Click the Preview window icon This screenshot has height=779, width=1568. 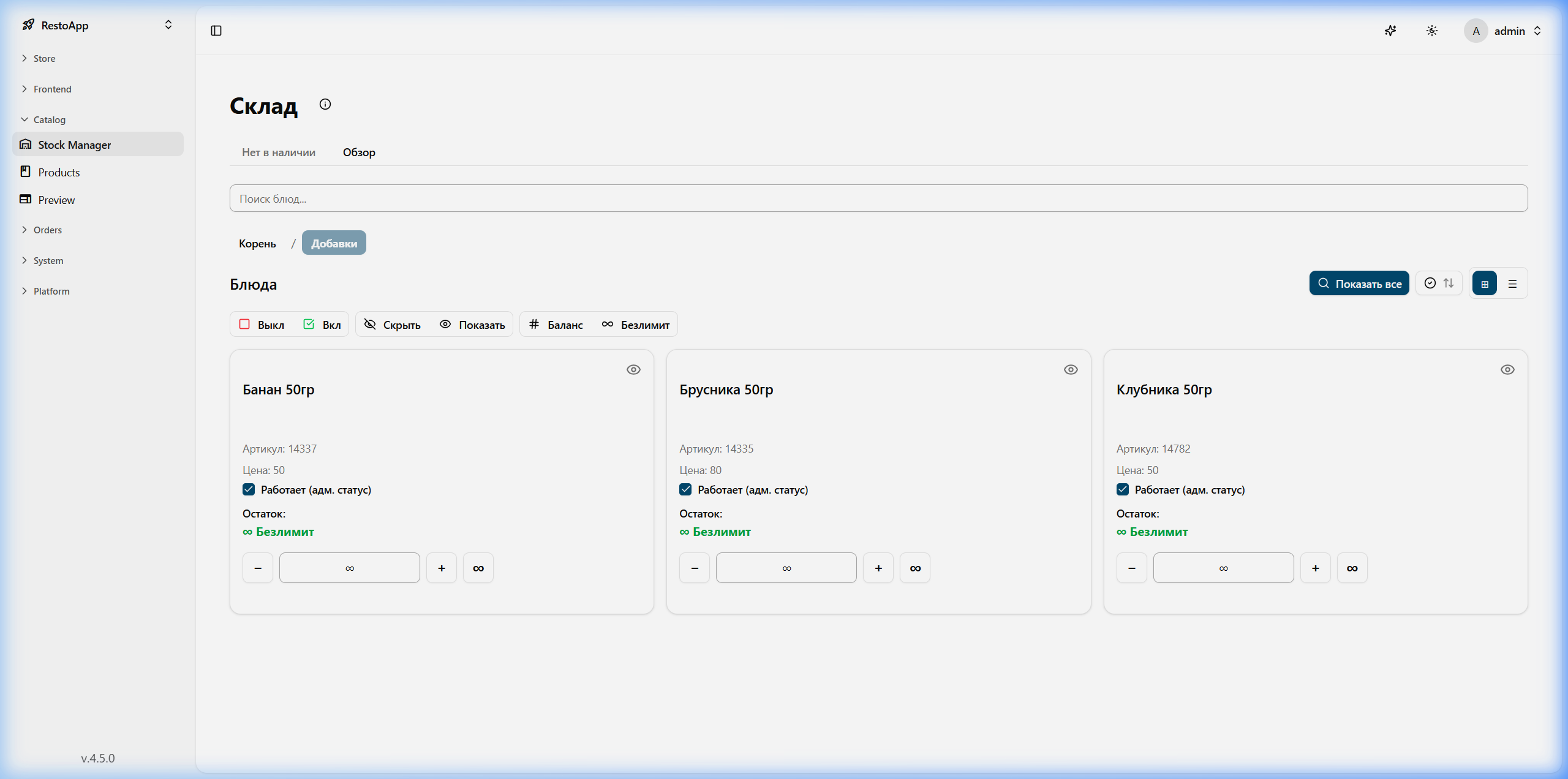point(25,199)
